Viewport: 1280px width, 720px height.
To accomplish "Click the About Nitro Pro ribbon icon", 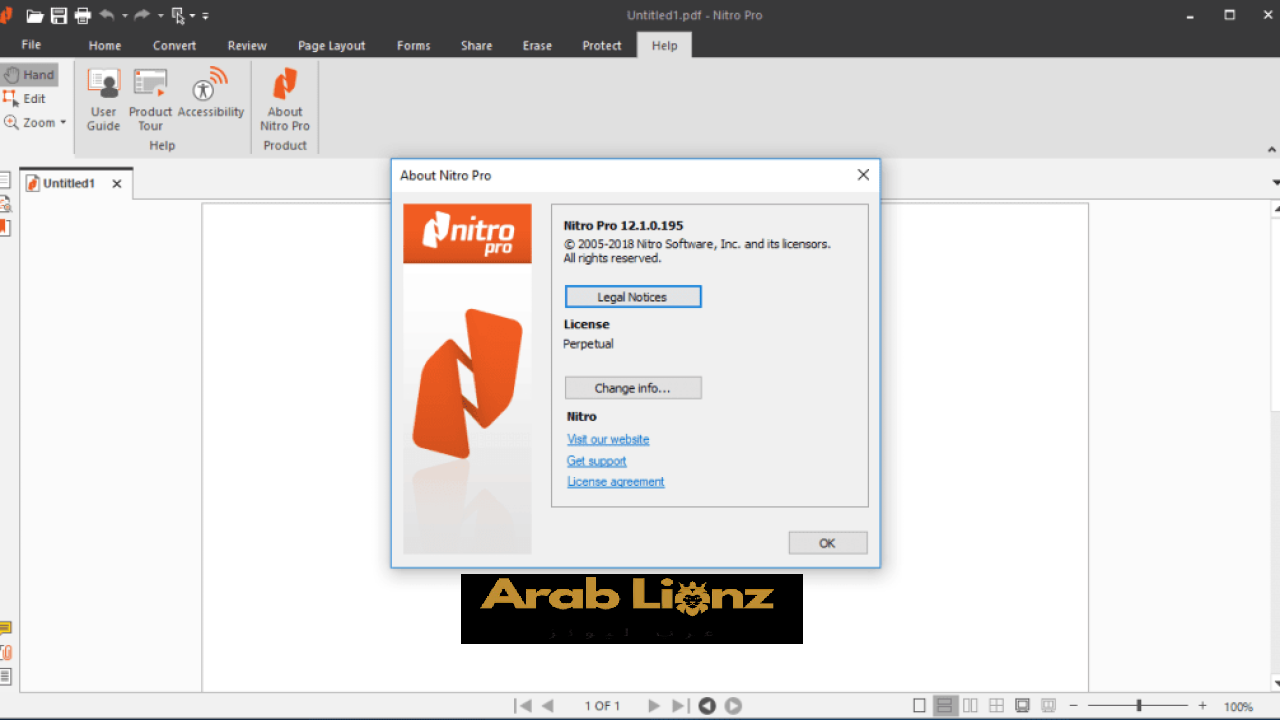I will (285, 98).
